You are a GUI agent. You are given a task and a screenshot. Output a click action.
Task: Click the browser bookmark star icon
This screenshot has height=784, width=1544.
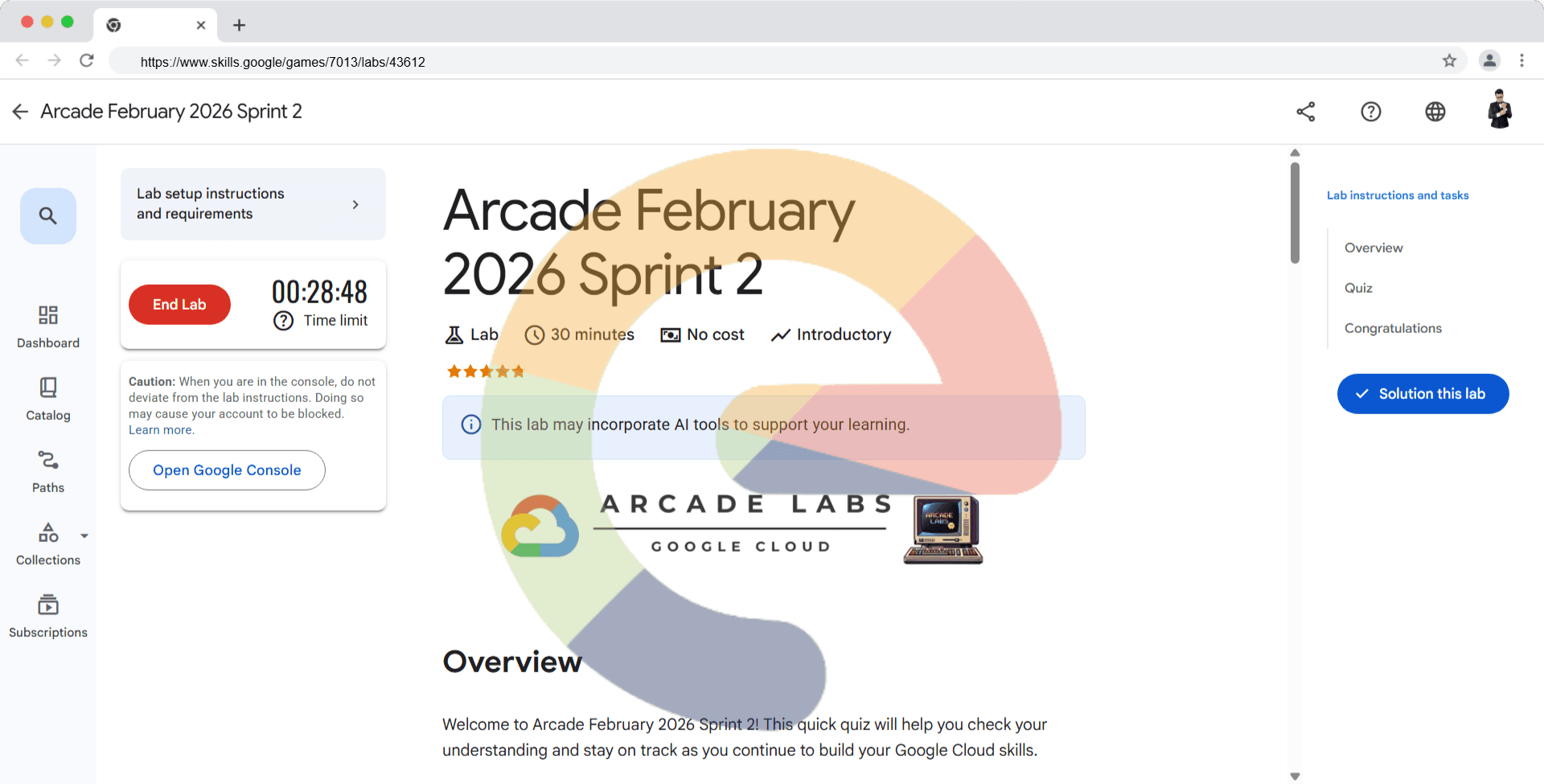[x=1449, y=61]
